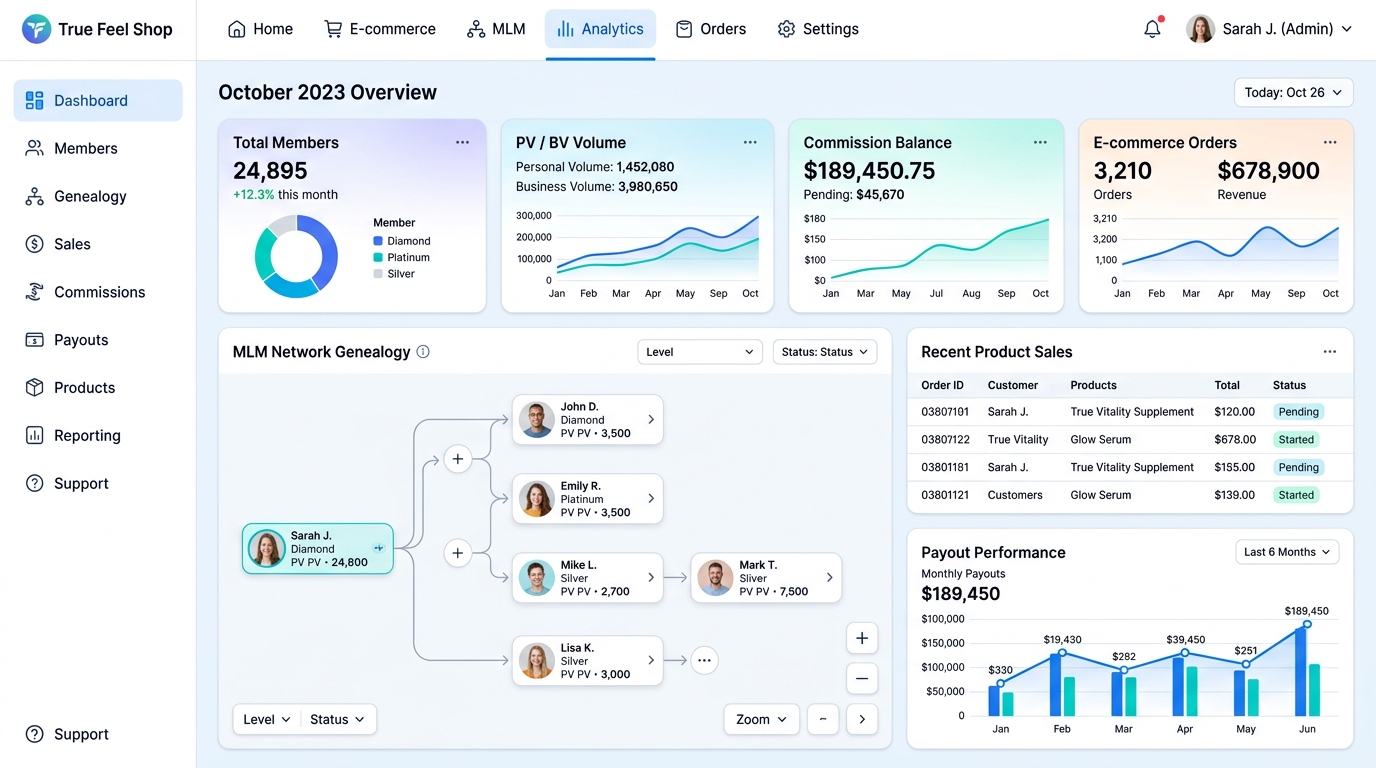Open the PV / BV Volume card options menu
This screenshot has width=1376, height=768.
(x=750, y=142)
